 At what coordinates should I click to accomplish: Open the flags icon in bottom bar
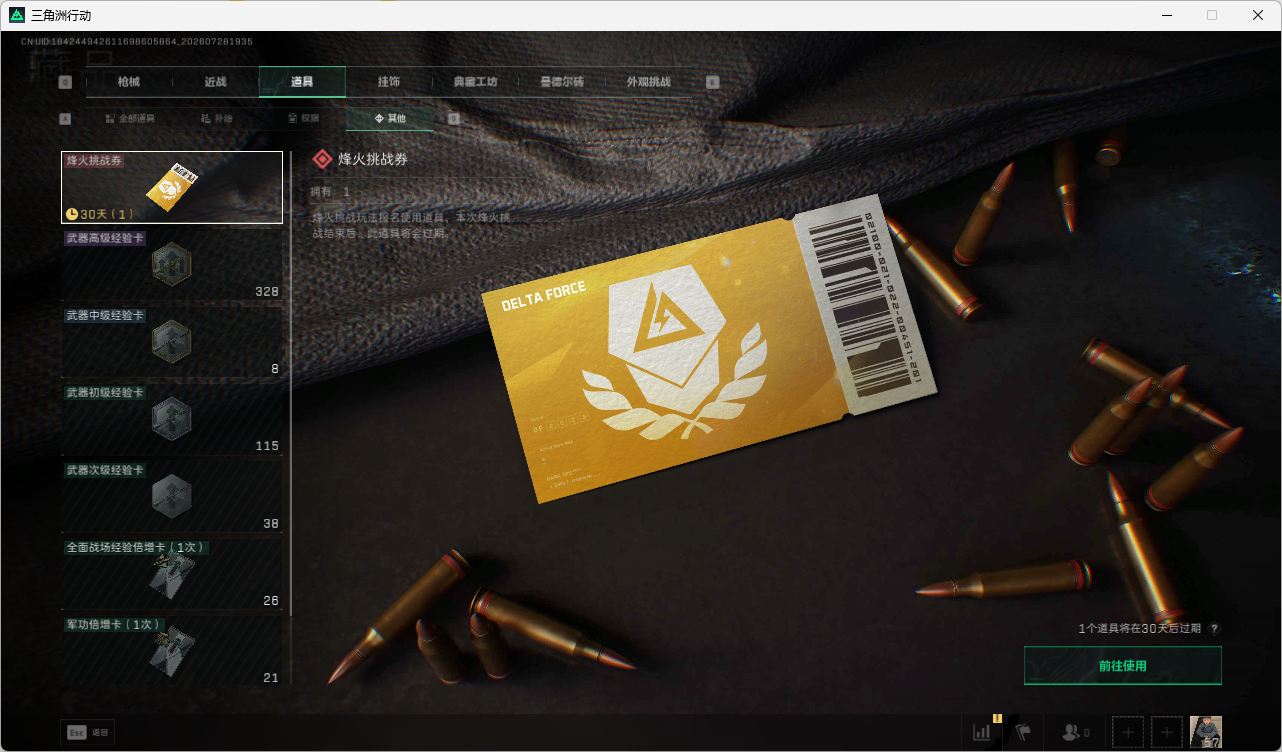click(1022, 732)
